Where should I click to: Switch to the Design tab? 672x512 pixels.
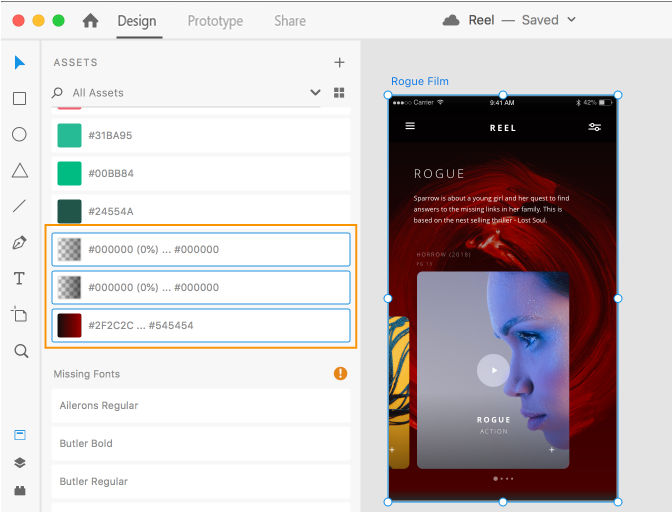tap(137, 21)
